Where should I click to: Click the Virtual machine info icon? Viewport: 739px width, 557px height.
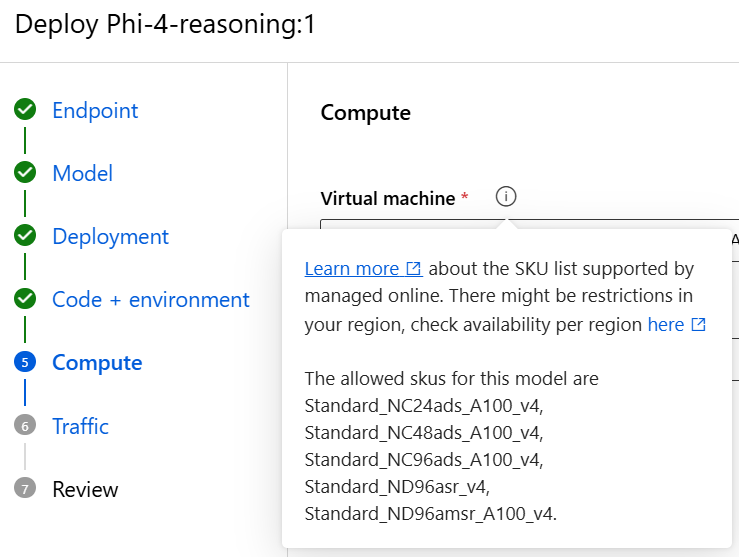(x=506, y=196)
